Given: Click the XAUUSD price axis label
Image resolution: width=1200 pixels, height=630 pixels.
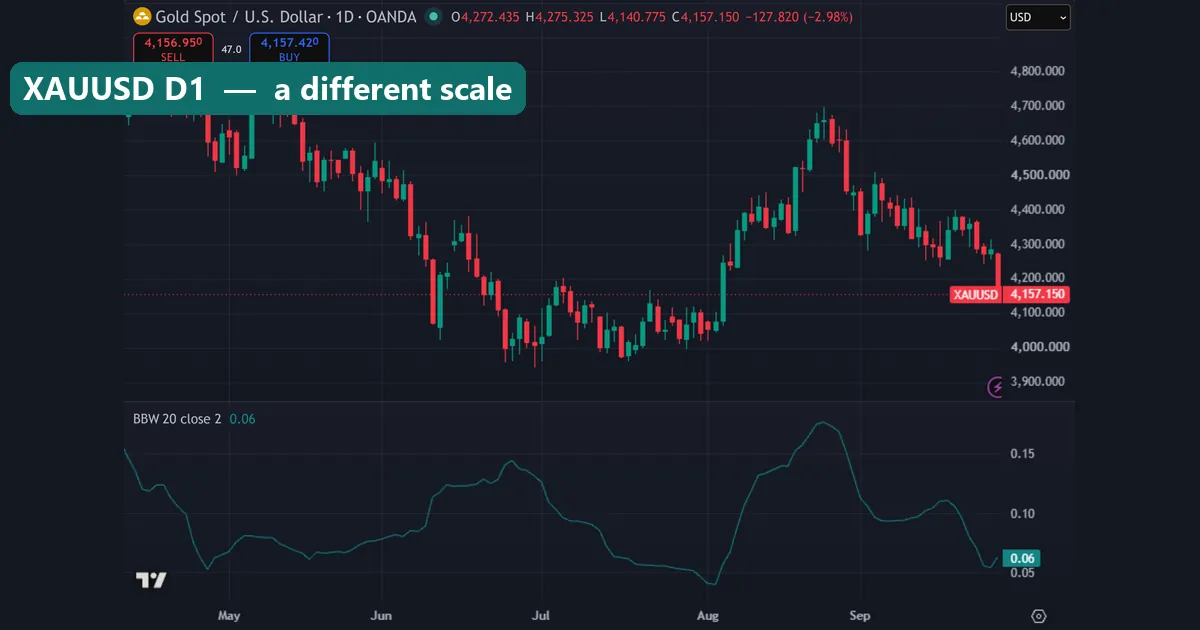Looking at the screenshot, I should tap(976, 295).
